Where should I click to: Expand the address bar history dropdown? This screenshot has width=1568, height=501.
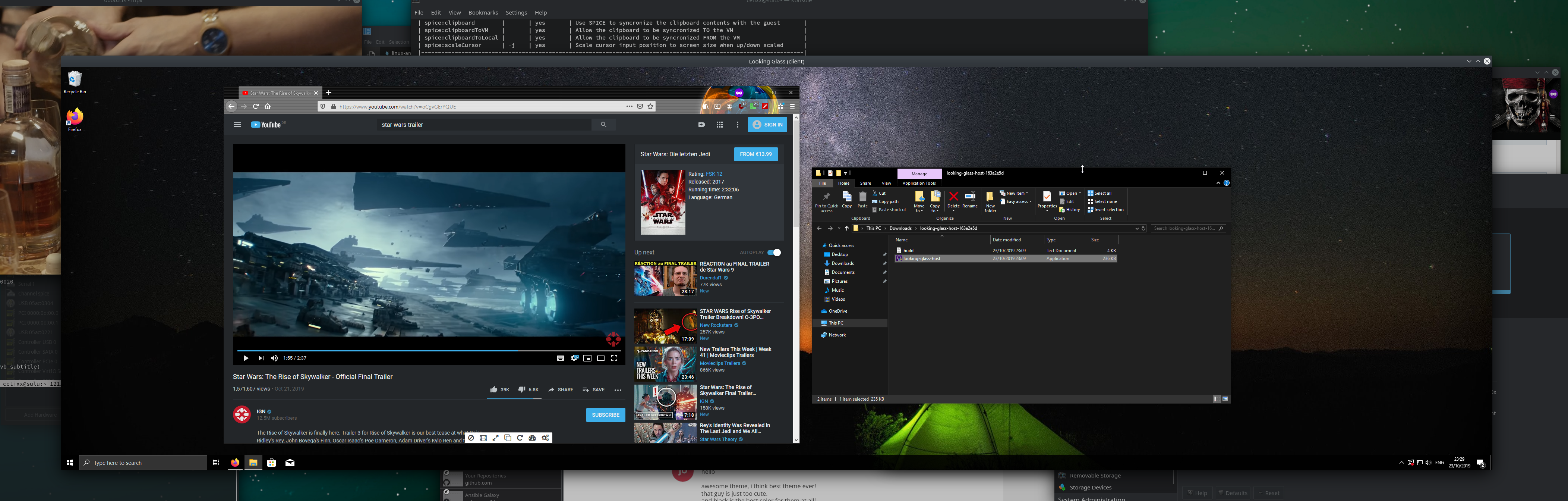click(1136, 229)
